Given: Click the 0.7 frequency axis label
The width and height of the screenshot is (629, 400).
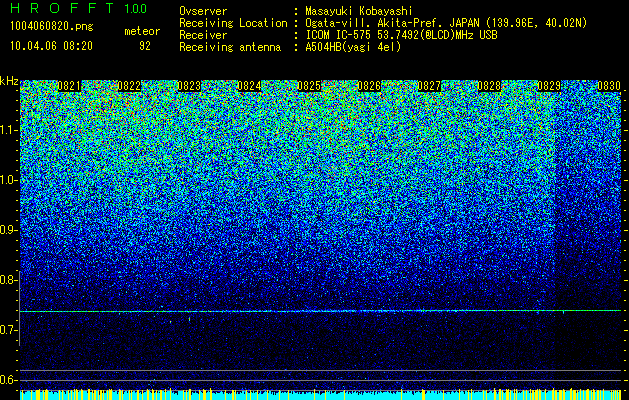Looking at the screenshot, I should click(x=9, y=330).
